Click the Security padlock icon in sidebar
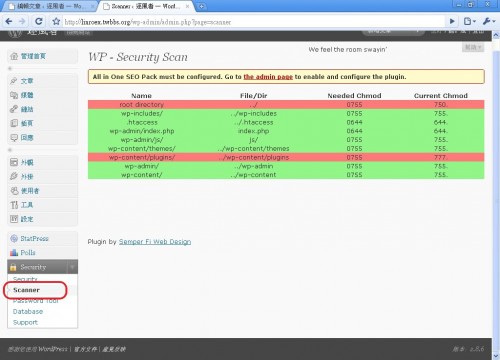The height and width of the screenshot is (360, 500). coord(13,267)
